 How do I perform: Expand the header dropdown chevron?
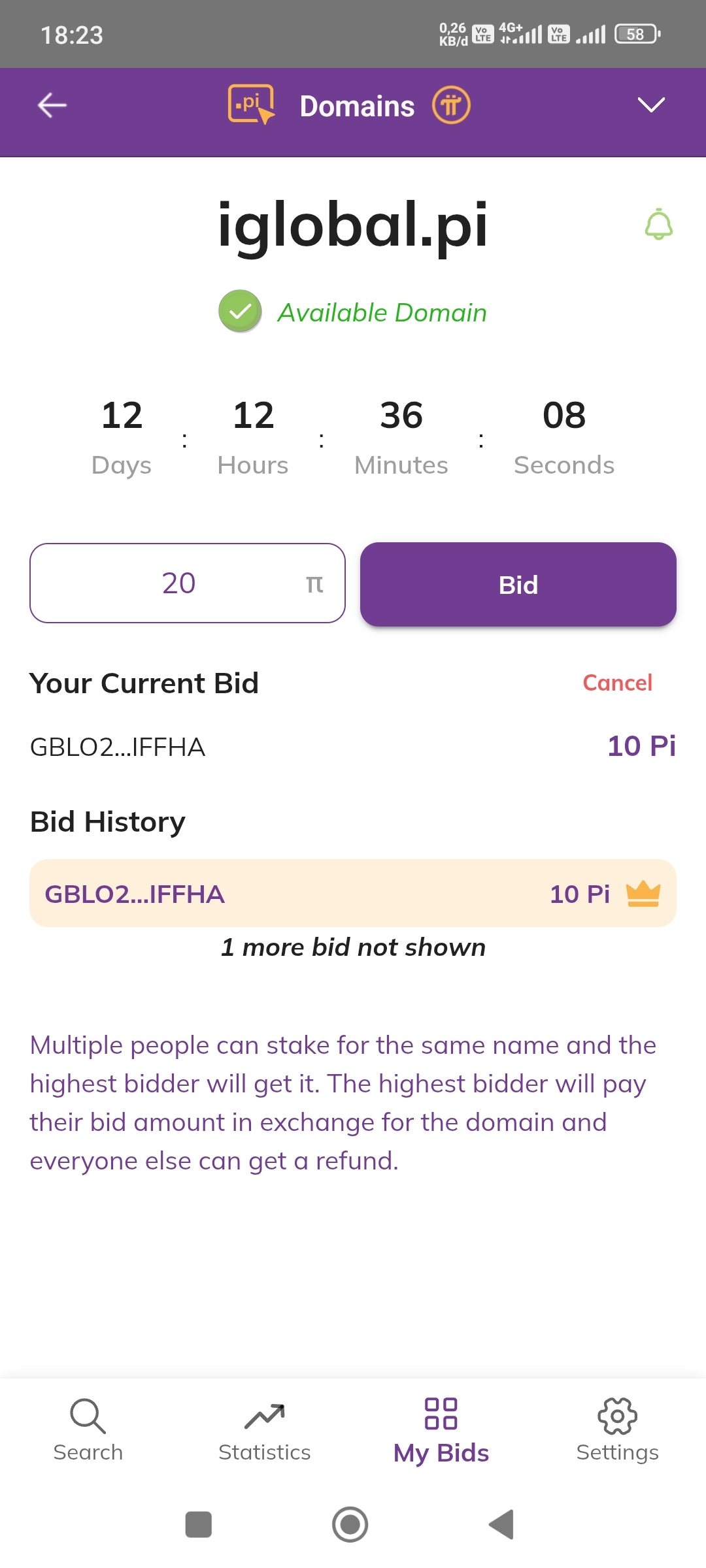pyautogui.click(x=651, y=105)
